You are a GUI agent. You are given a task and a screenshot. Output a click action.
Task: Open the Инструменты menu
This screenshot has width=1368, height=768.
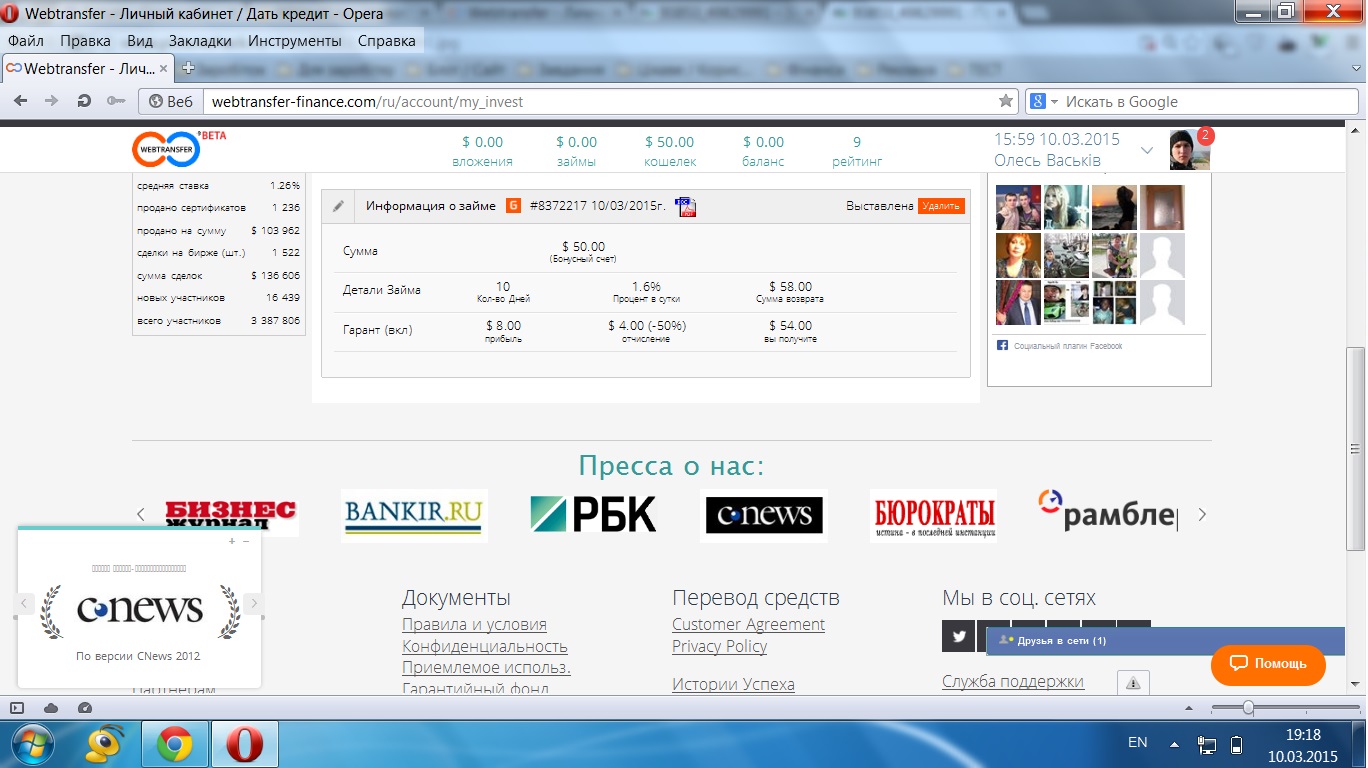point(295,41)
